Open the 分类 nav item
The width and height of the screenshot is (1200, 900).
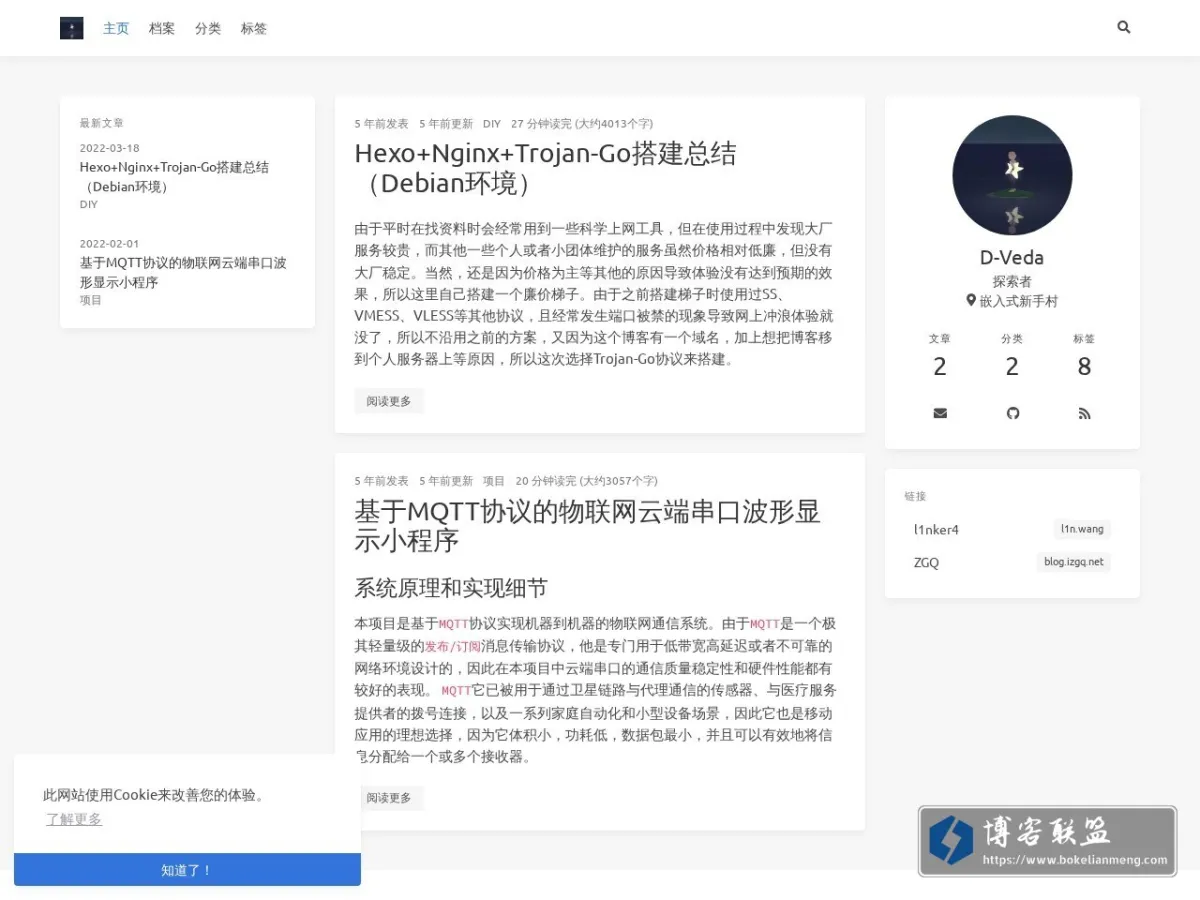208,28
